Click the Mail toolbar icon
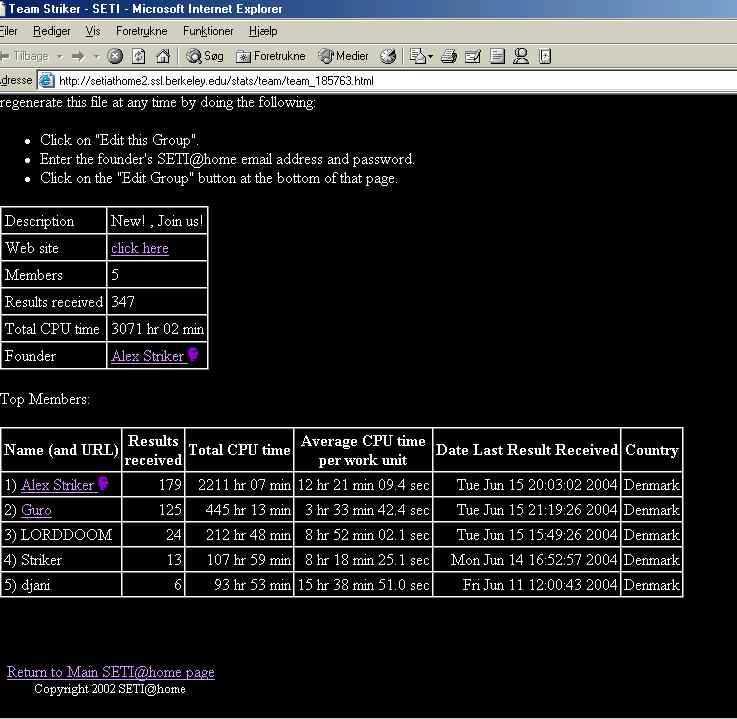 (x=417, y=56)
